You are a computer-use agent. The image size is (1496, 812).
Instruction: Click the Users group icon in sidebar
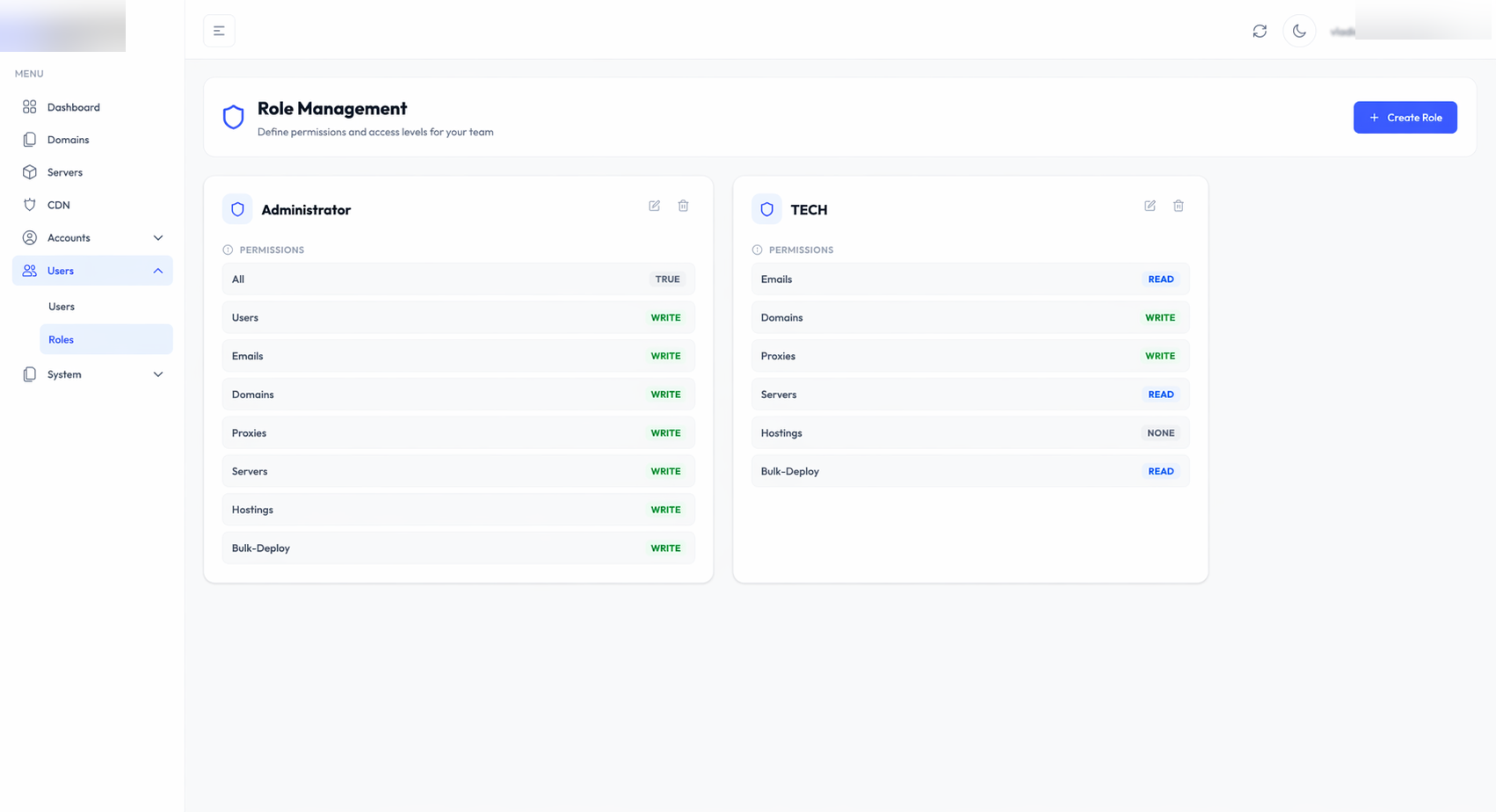click(x=30, y=271)
